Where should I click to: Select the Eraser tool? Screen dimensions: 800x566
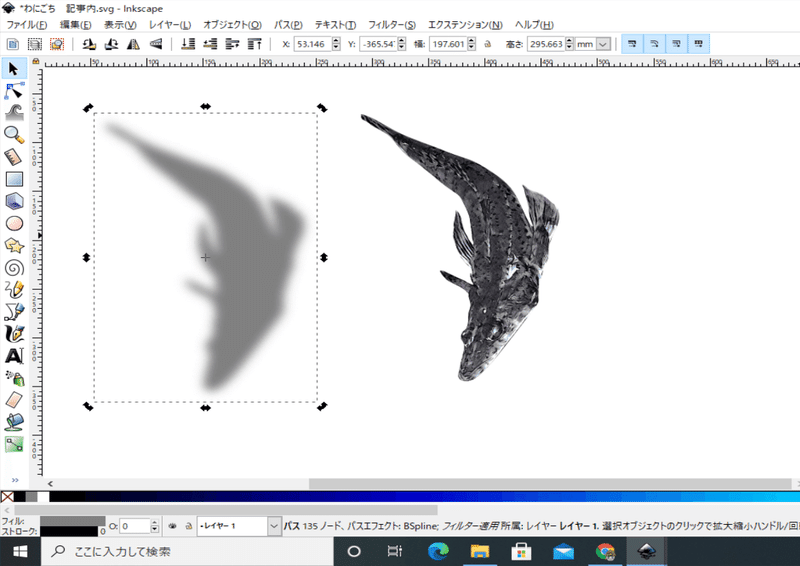coord(14,400)
